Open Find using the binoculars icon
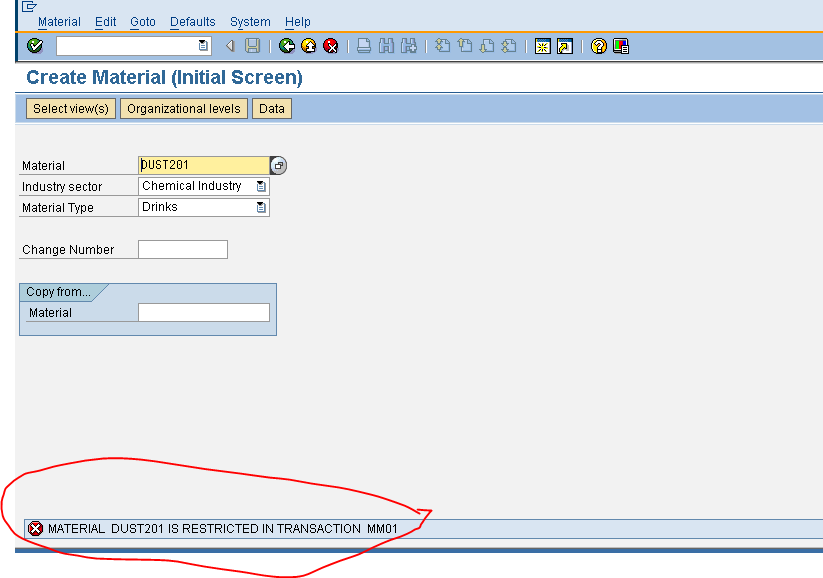Image resolution: width=823 pixels, height=578 pixels. (x=386, y=45)
